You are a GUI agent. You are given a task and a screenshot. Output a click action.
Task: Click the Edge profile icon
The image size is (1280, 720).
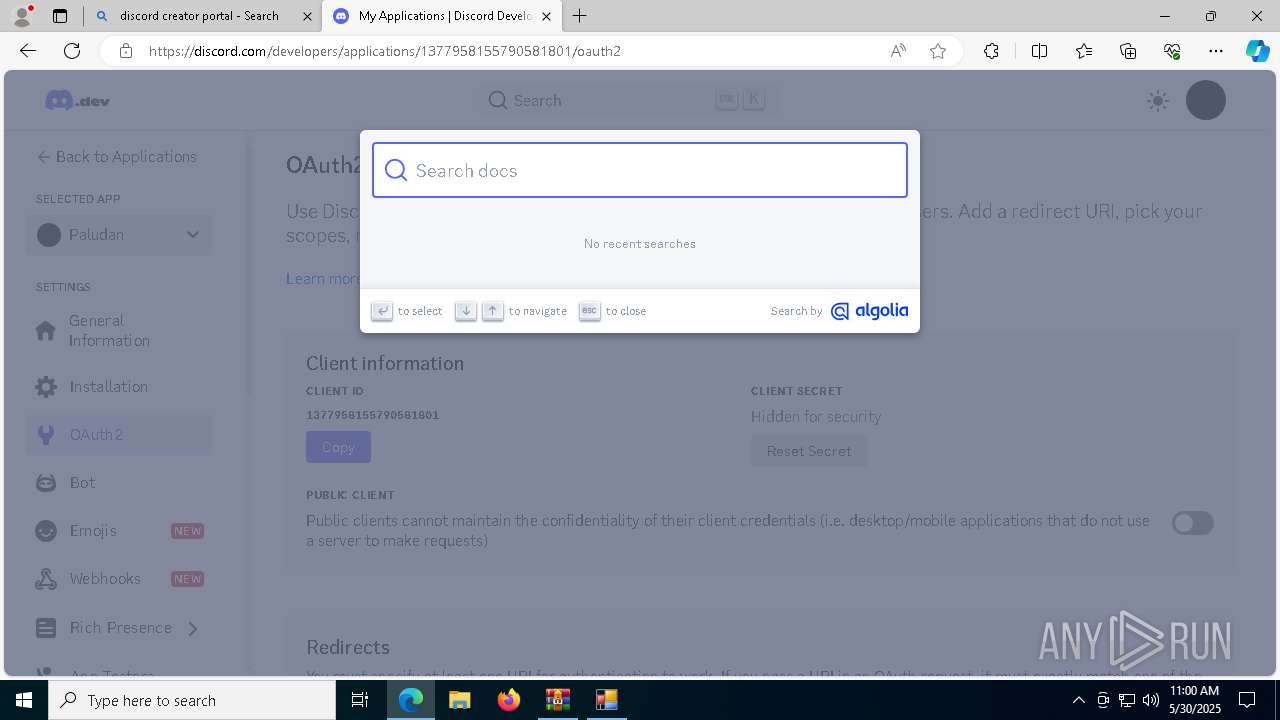click(x=21, y=16)
